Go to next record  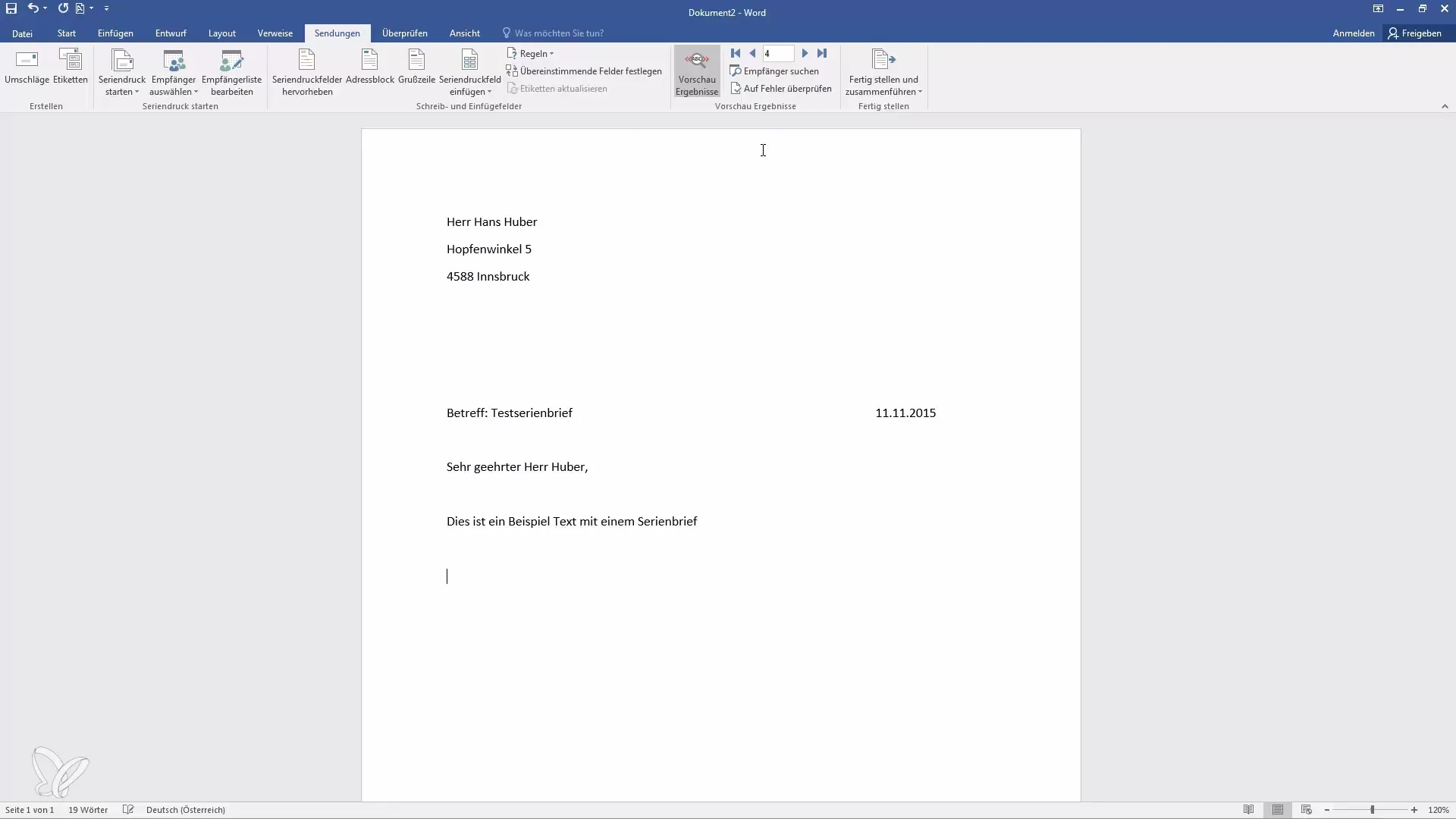[x=805, y=53]
